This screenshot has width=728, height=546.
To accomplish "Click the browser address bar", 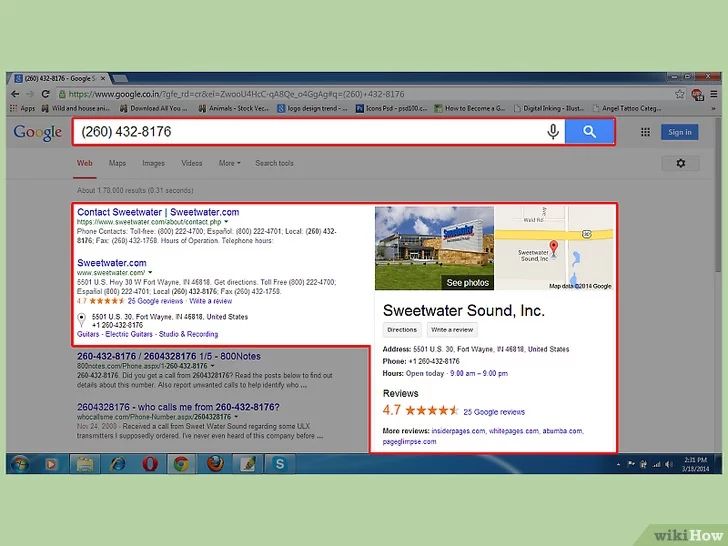I will [x=364, y=94].
